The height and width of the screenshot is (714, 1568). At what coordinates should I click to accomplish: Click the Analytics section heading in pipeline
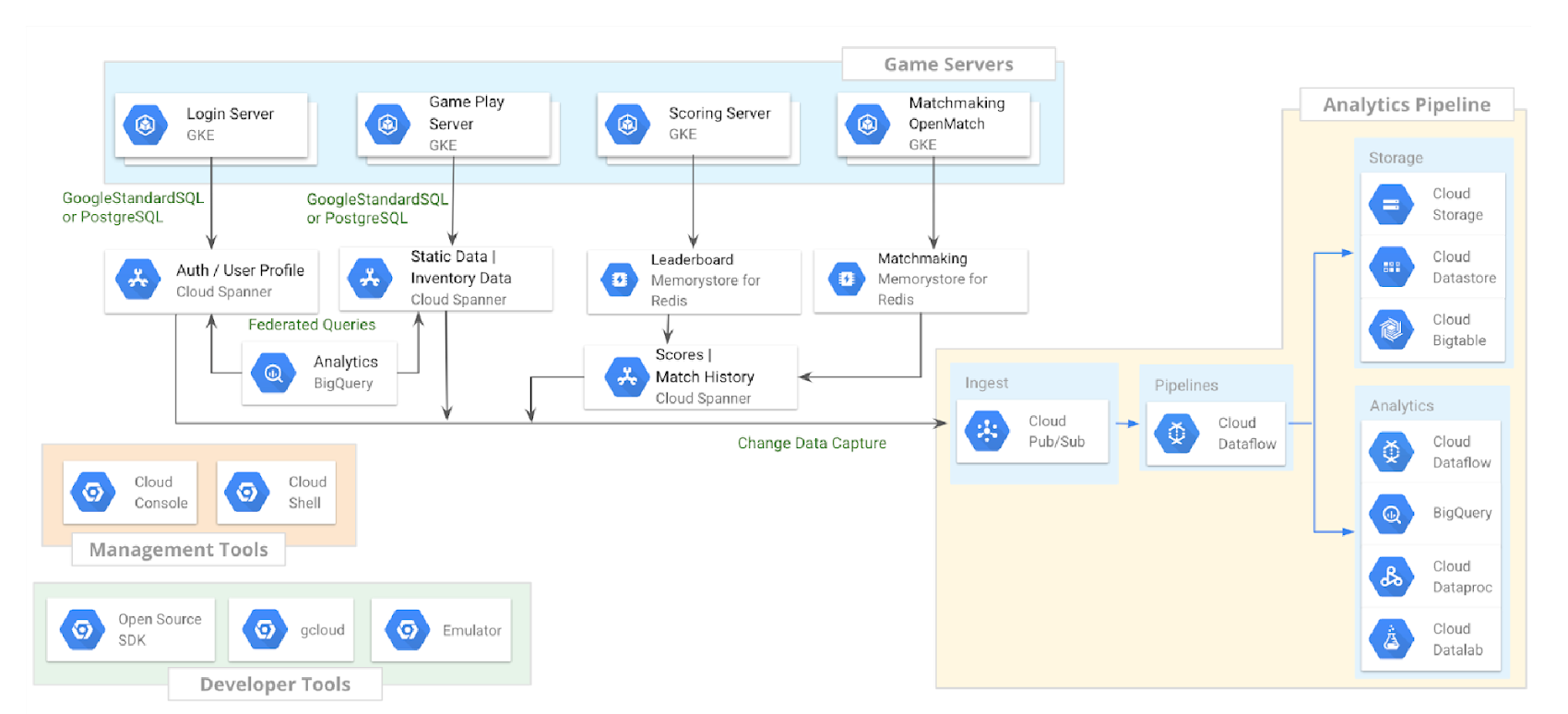1401,406
